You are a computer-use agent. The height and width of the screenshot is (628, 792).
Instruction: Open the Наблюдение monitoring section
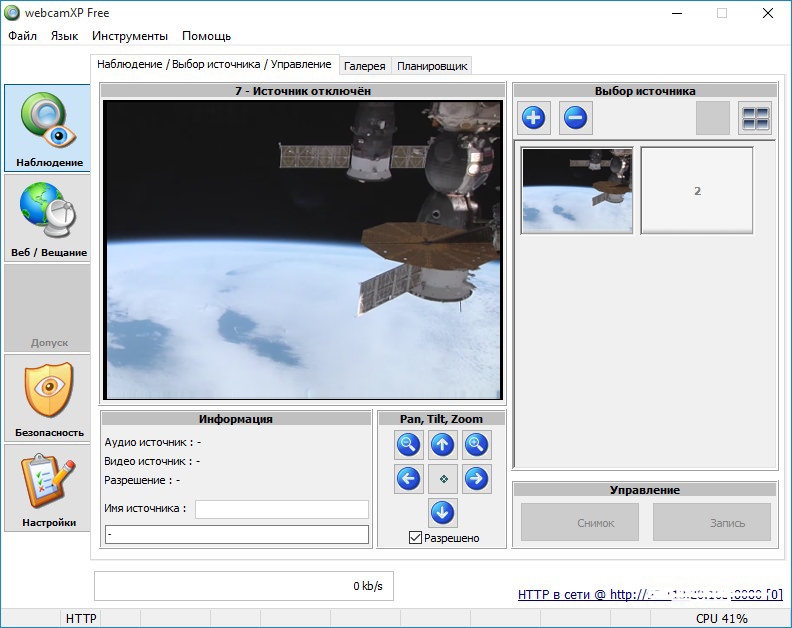point(47,128)
